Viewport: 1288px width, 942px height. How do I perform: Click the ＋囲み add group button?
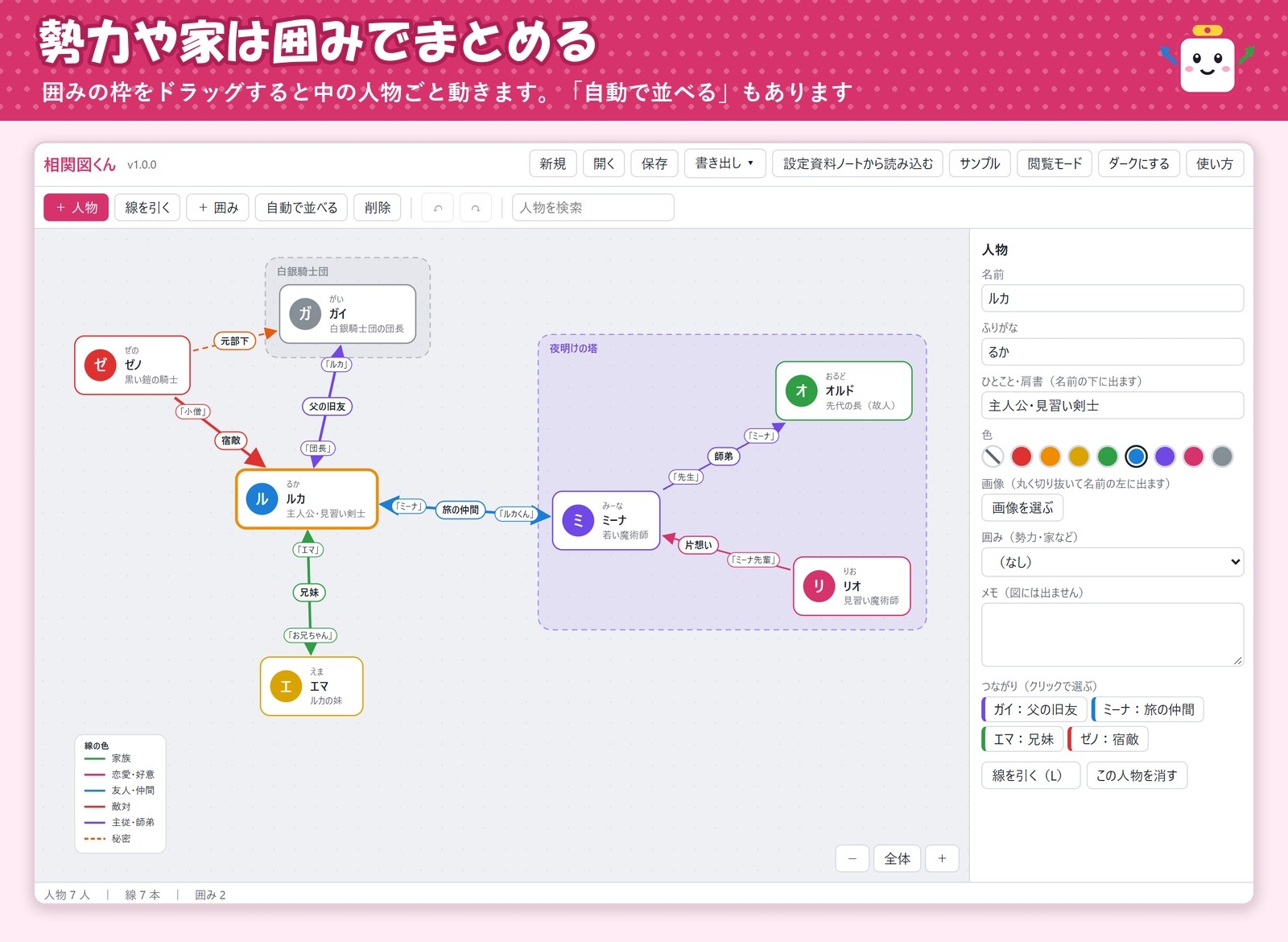(217, 208)
